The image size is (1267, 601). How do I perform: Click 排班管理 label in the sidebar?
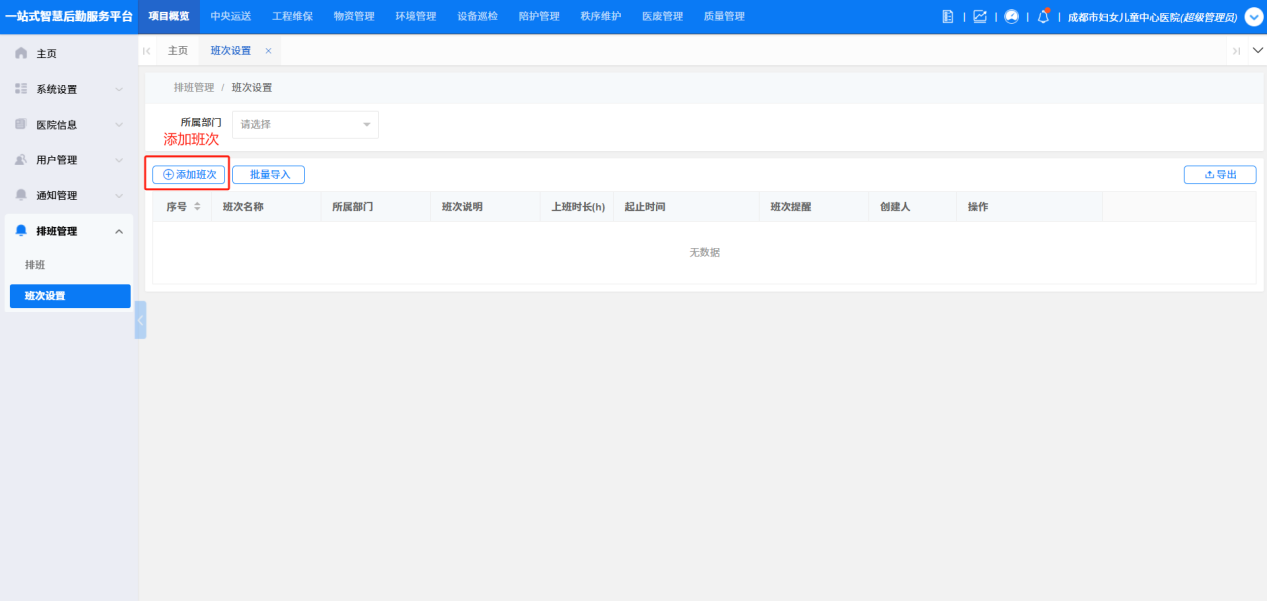56,231
